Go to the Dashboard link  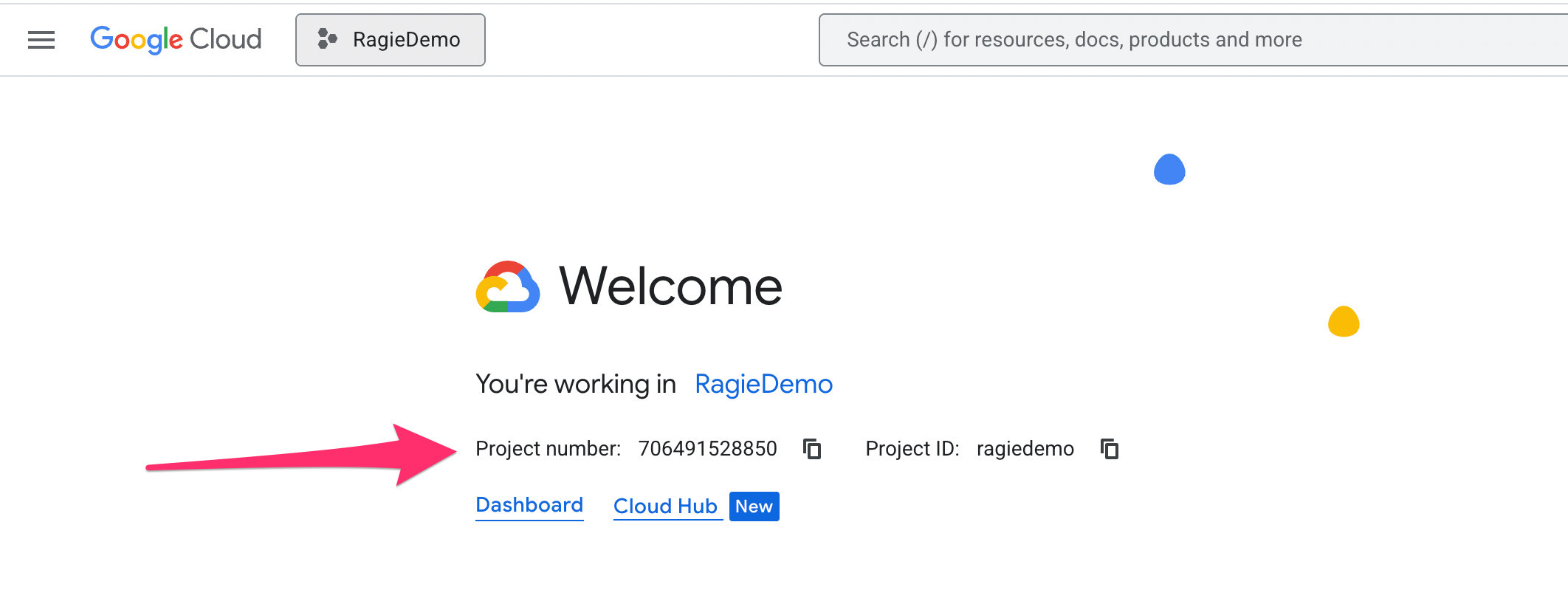tap(529, 506)
